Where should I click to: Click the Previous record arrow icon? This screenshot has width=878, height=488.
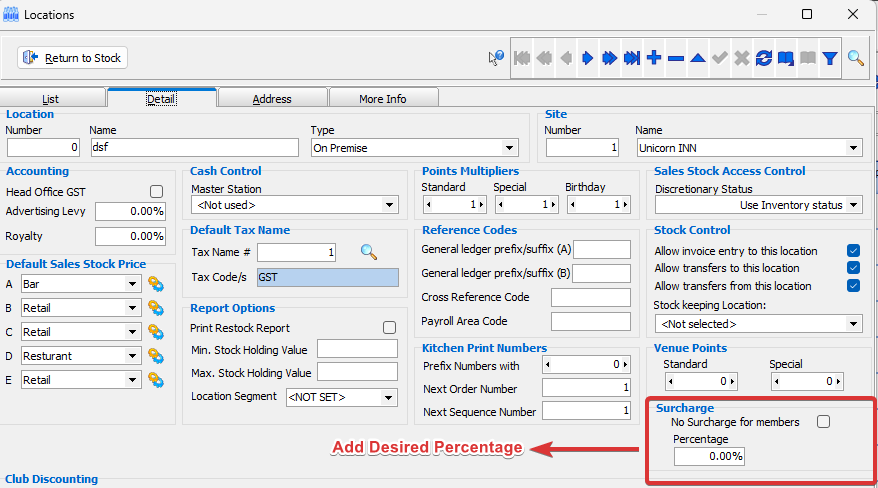(x=566, y=58)
